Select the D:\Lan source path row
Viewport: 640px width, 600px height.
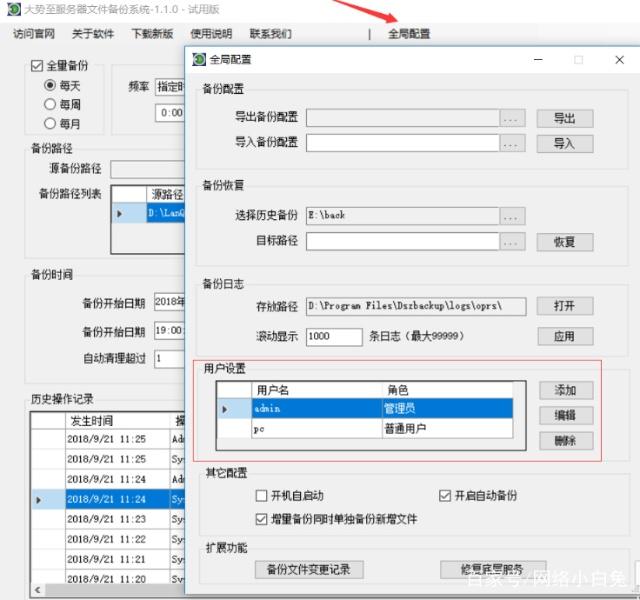(148, 213)
